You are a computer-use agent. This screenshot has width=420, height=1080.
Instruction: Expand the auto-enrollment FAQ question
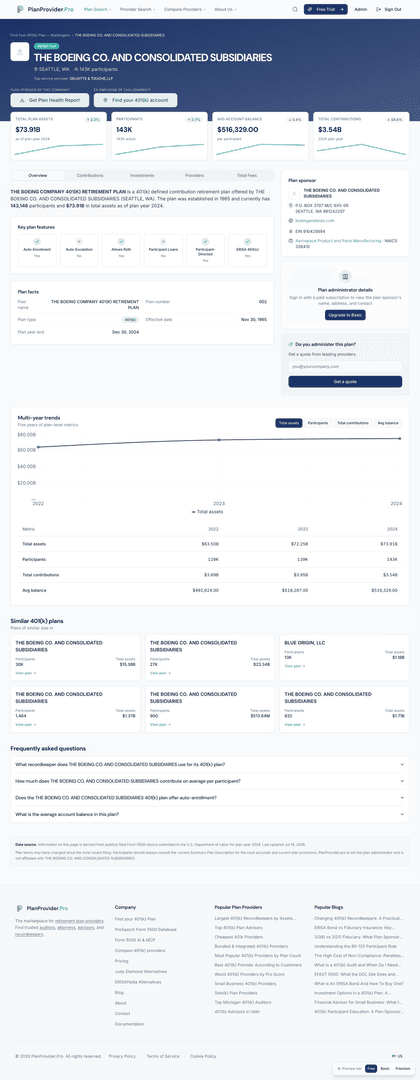point(209,798)
